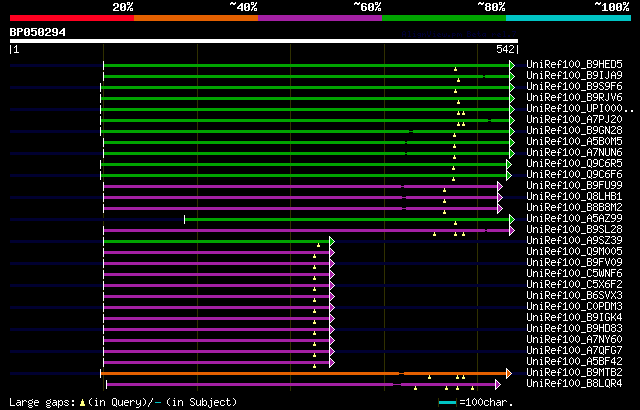The image size is (640, 410).
Task: Click the purple ~60% identity legend segment
Action: pyautogui.click(x=320, y=18)
